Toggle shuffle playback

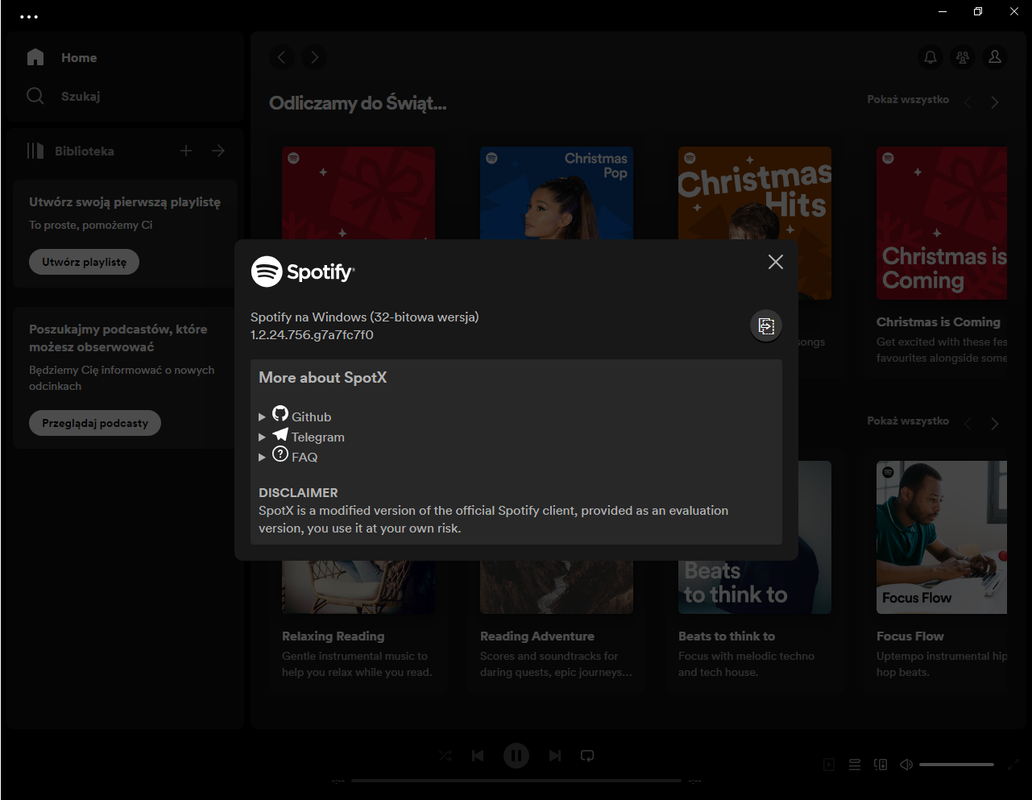[446, 756]
